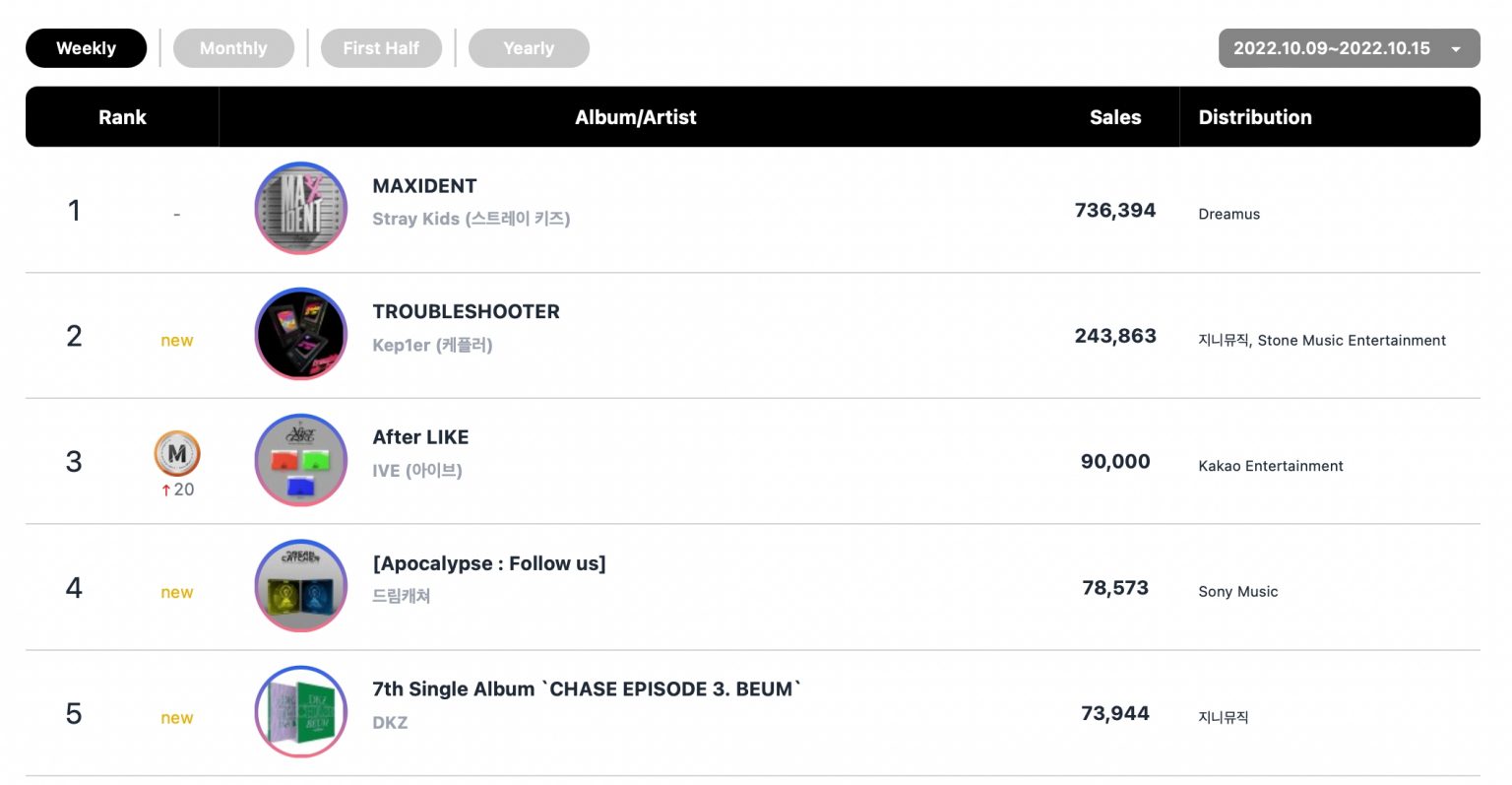
Task: Open the MAXIDENT album title link
Action: 424,186
